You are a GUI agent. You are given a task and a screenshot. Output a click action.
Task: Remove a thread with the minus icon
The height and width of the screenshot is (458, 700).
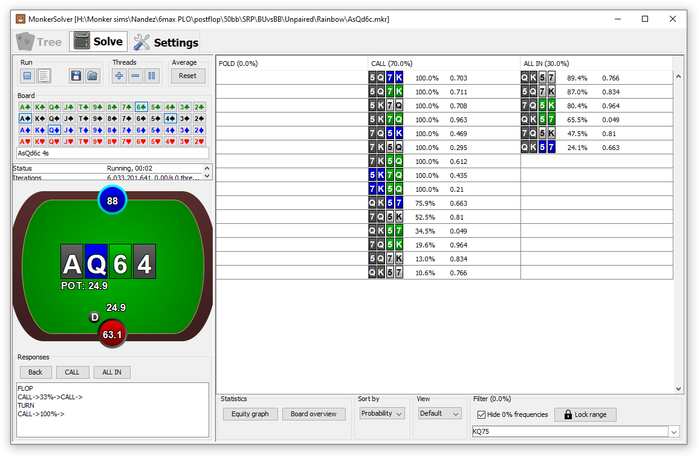(135, 76)
